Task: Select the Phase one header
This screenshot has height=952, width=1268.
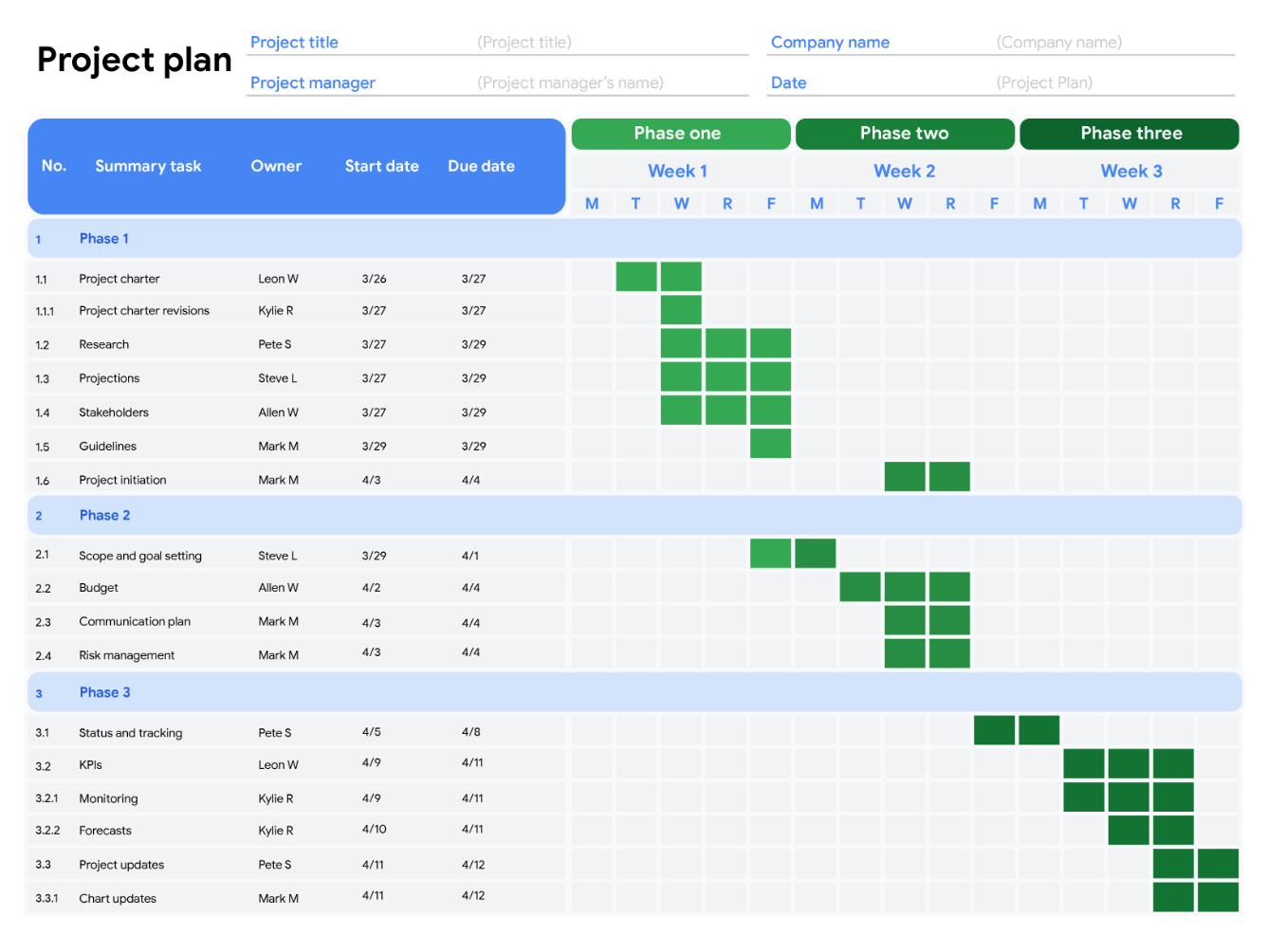Action: (x=679, y=134)
